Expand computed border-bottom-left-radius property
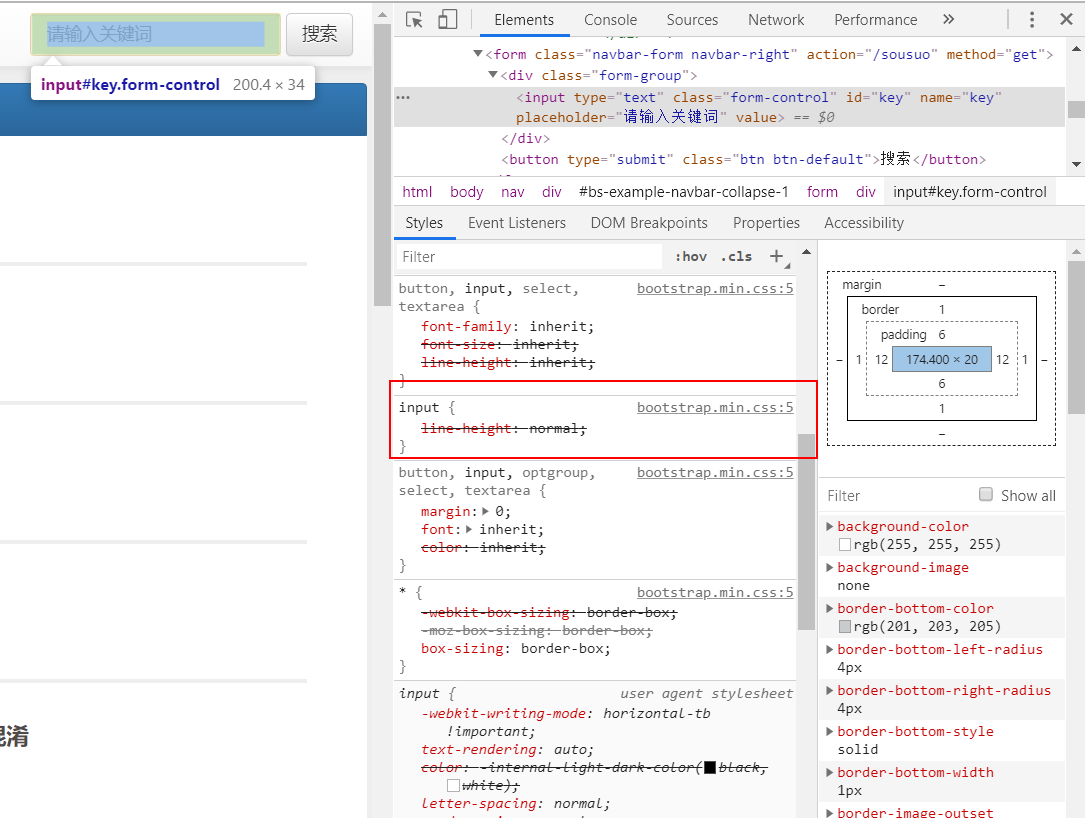1085x818 pixels. 829,649
